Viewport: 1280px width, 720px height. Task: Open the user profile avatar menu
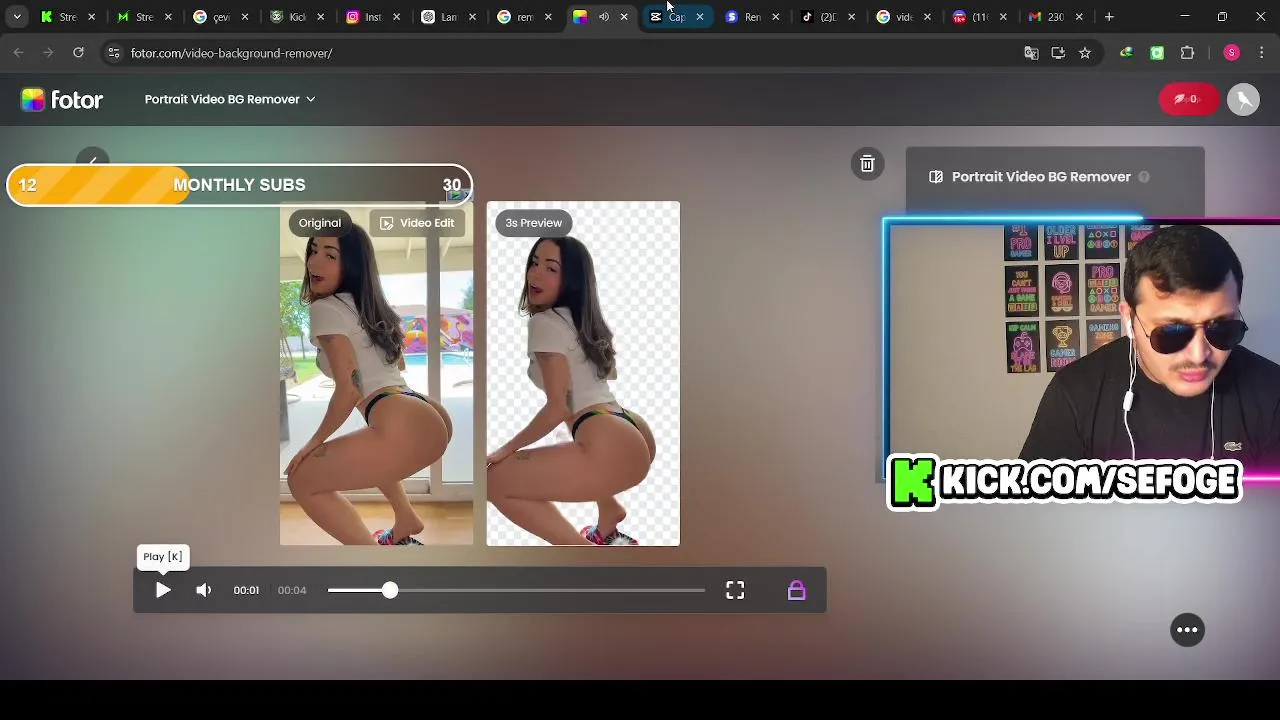tap(1243, 99)
